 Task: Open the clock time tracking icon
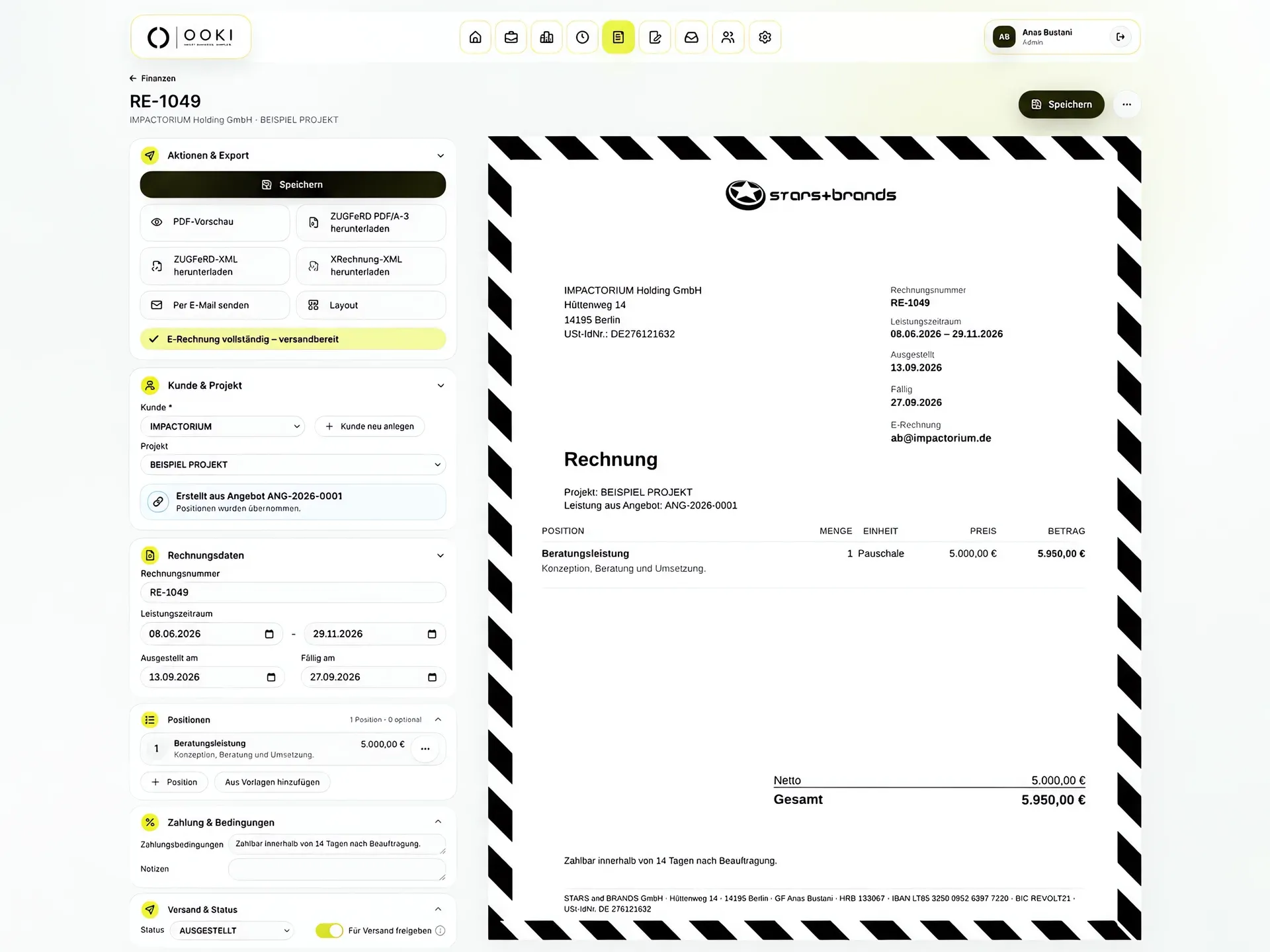[x=583, y=37]
